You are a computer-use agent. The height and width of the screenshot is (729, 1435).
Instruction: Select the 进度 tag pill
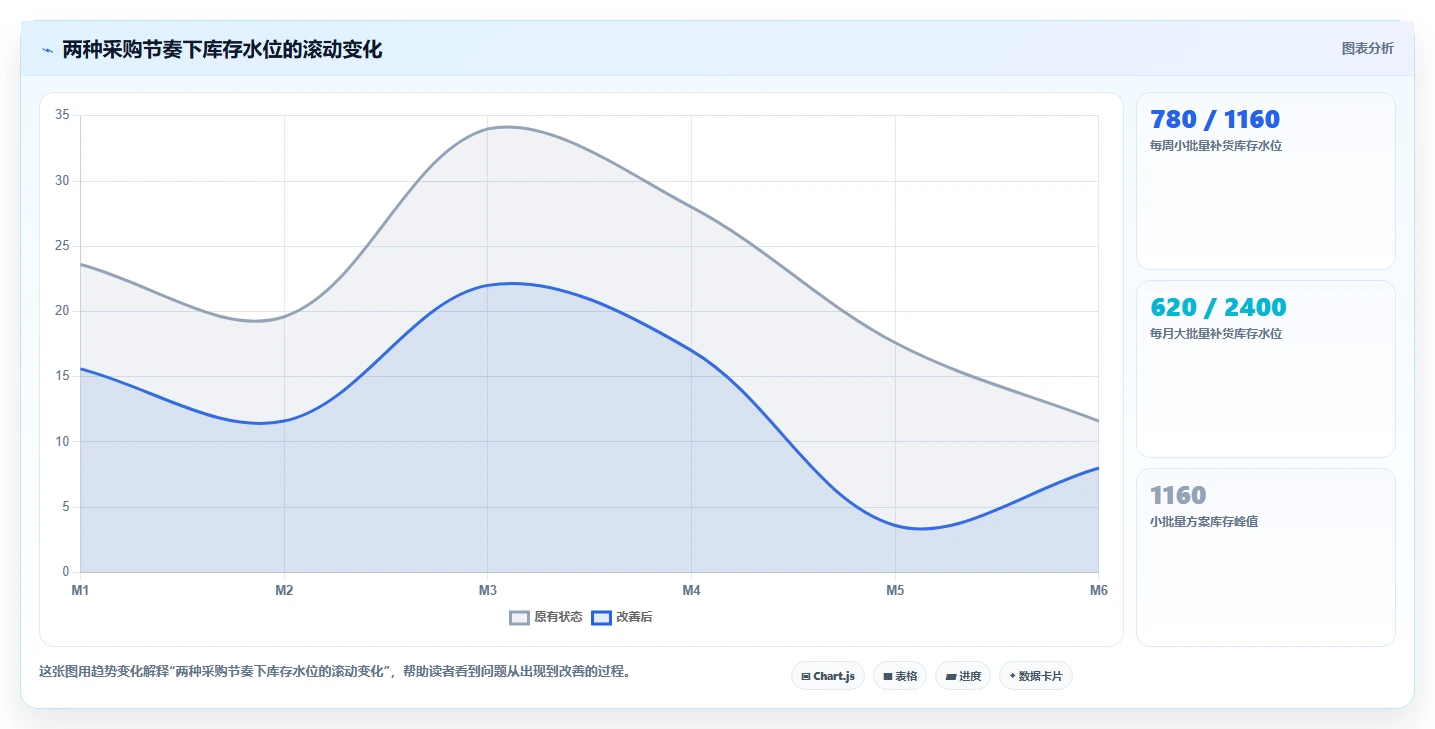point(963,676)
